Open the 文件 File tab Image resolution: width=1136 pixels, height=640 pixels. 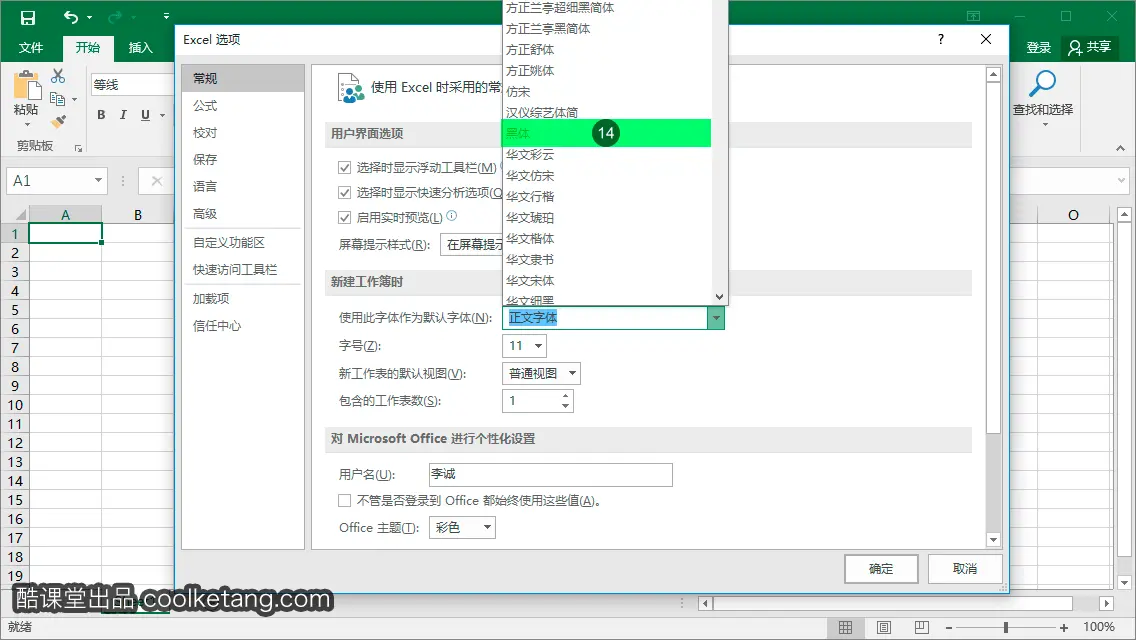pos(30,48)
